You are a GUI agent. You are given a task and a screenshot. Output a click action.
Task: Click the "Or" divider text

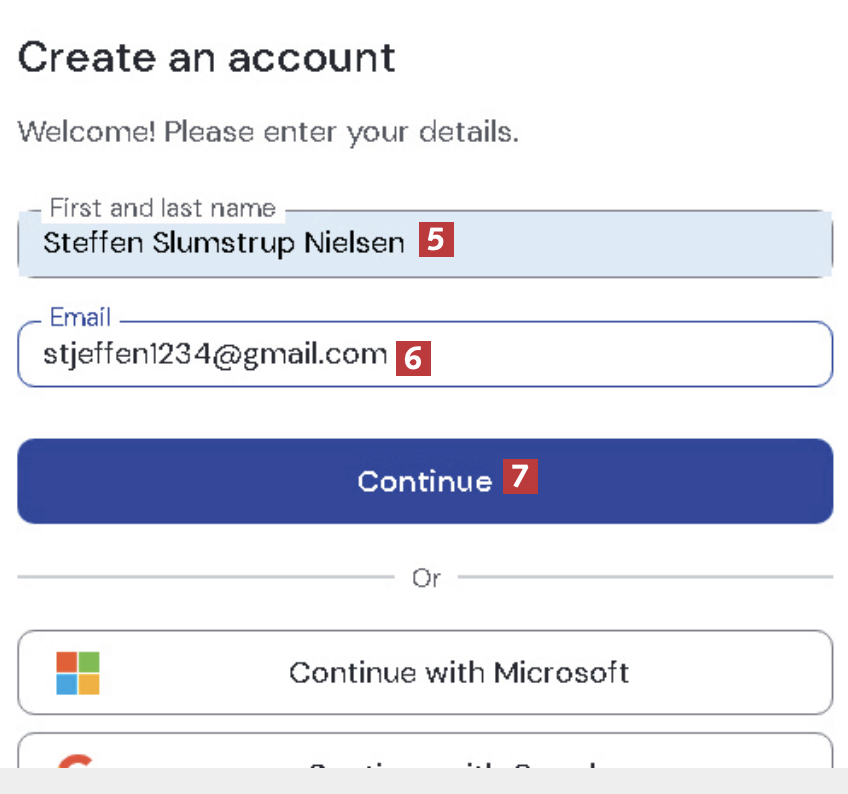coord(426,578)
